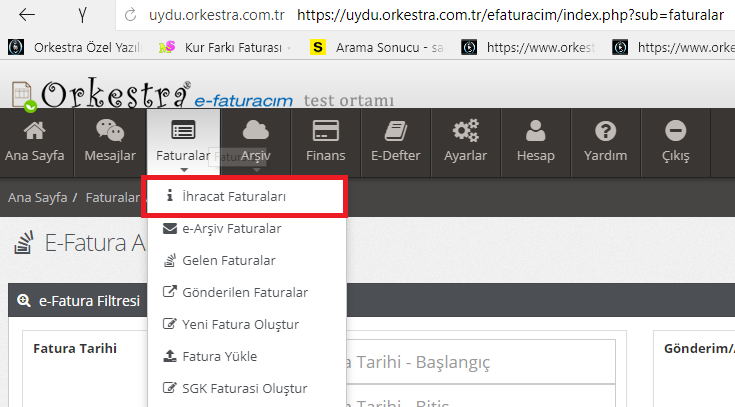Click the Fatura Tarihi label

coord(75,348)
